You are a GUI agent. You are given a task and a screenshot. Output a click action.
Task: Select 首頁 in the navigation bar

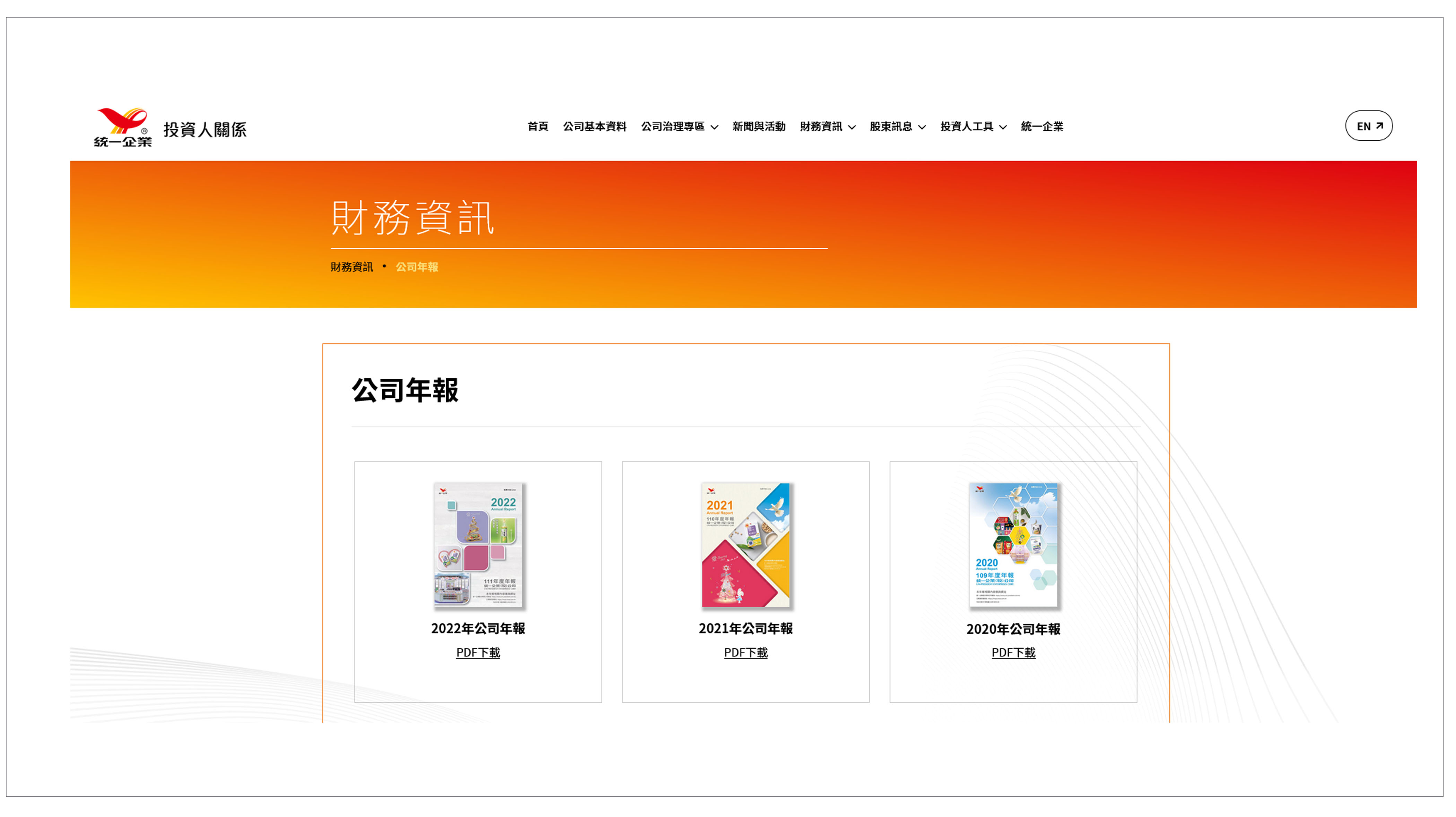coord(538,127)
